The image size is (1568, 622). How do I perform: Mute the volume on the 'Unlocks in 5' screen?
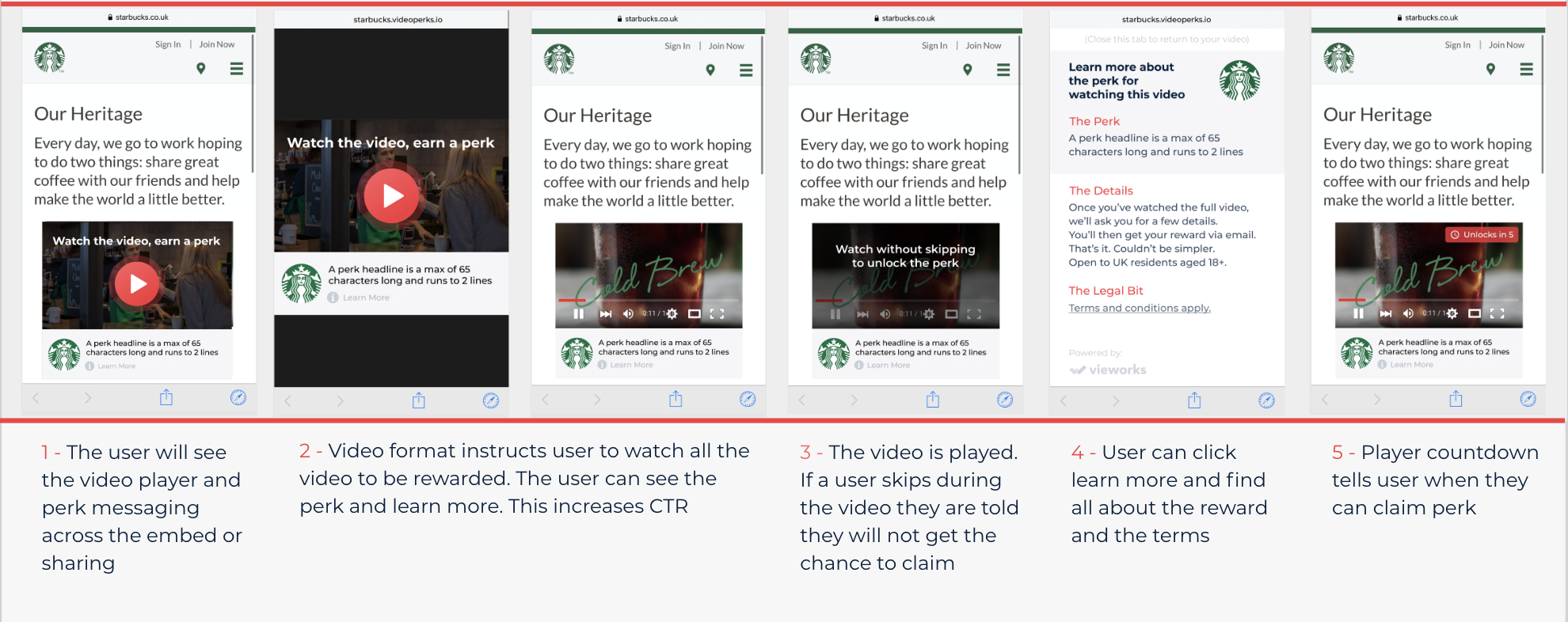tap(1408, 313)
